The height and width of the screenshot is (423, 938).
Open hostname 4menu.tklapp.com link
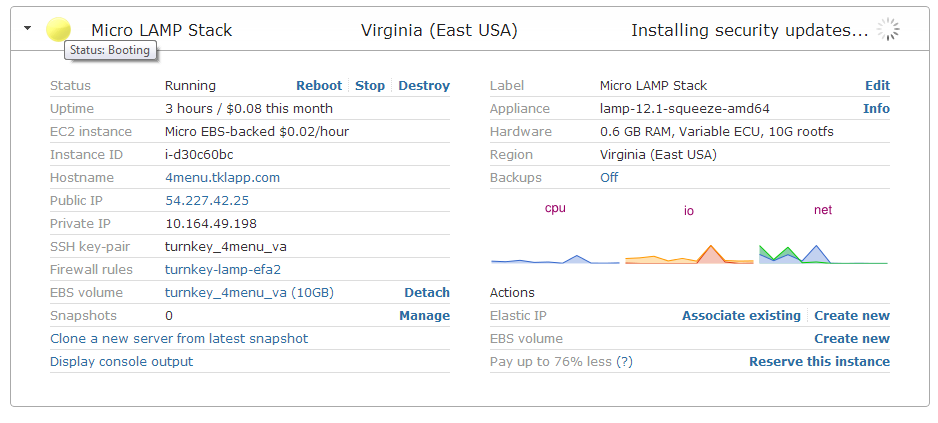point(222,178)
